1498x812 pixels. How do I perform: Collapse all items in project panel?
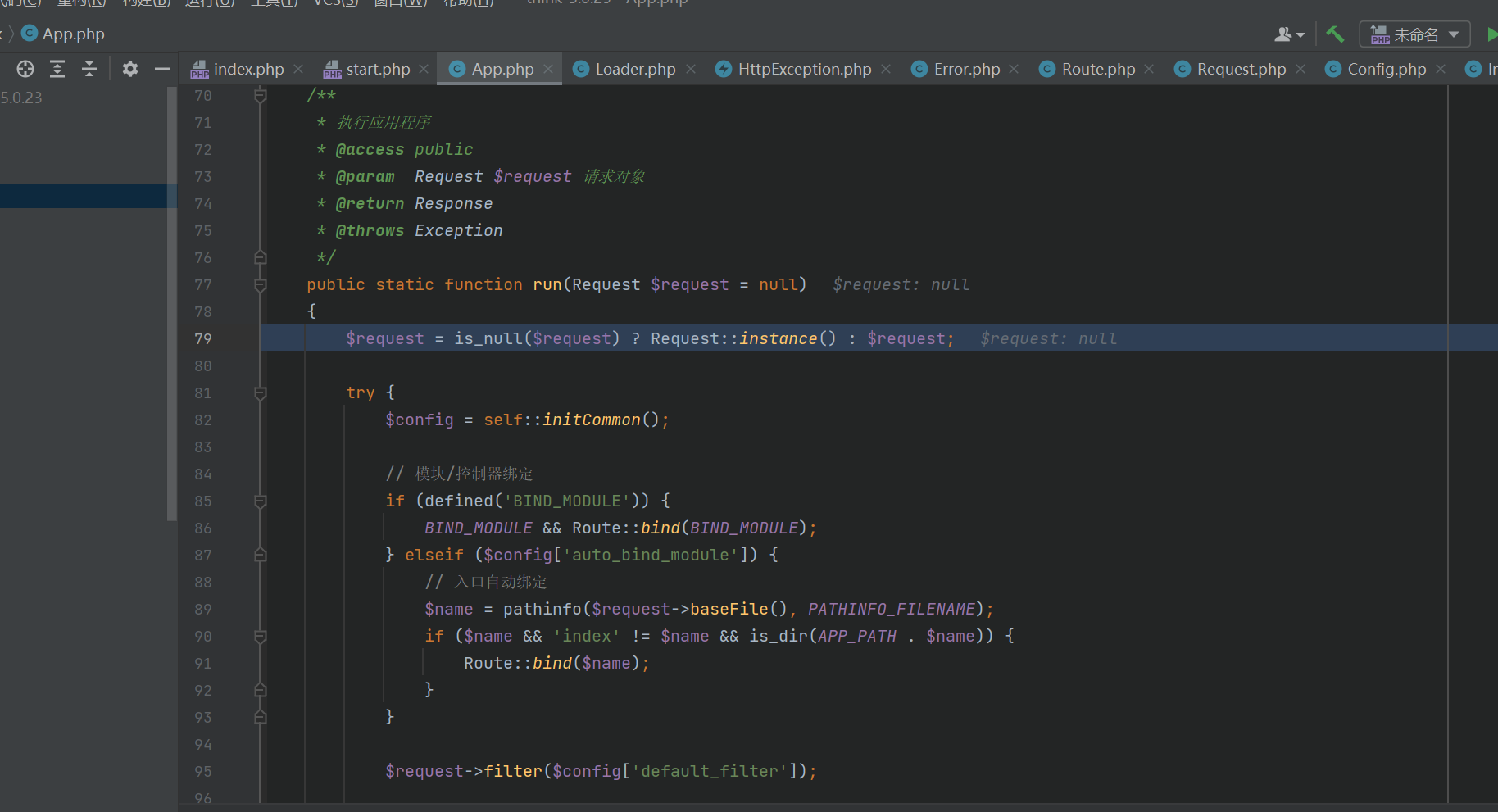point(89,69)
